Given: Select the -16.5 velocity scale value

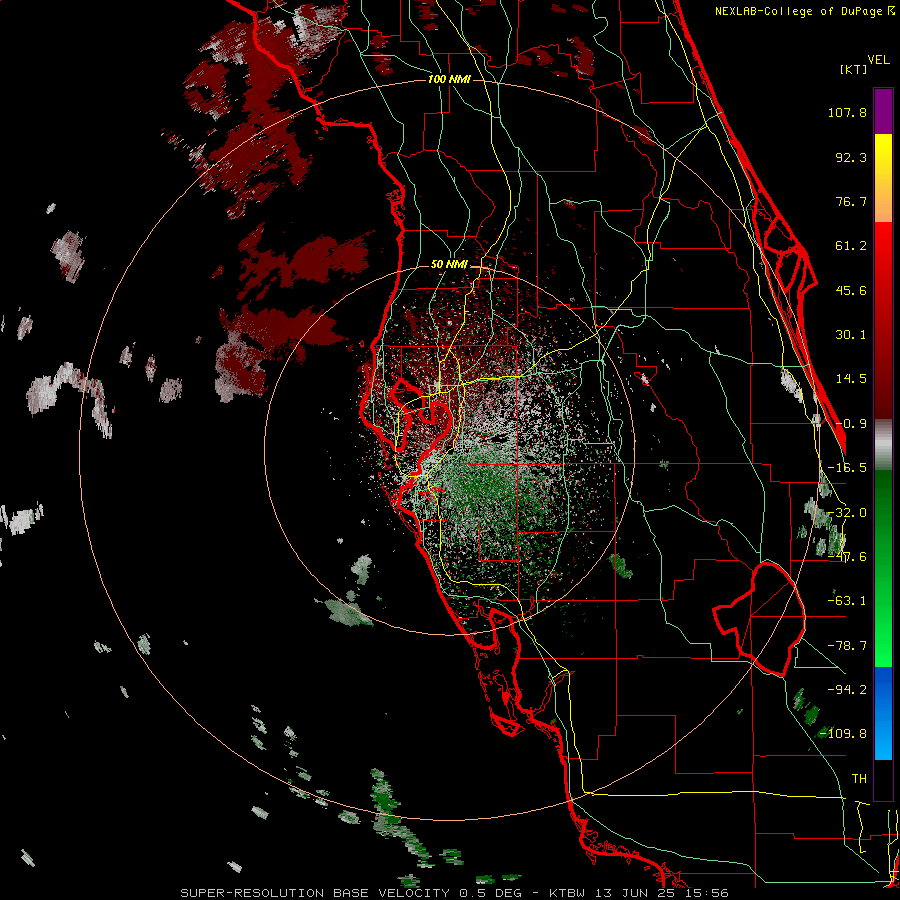Looking at the screenshot, I should (847, 468).
